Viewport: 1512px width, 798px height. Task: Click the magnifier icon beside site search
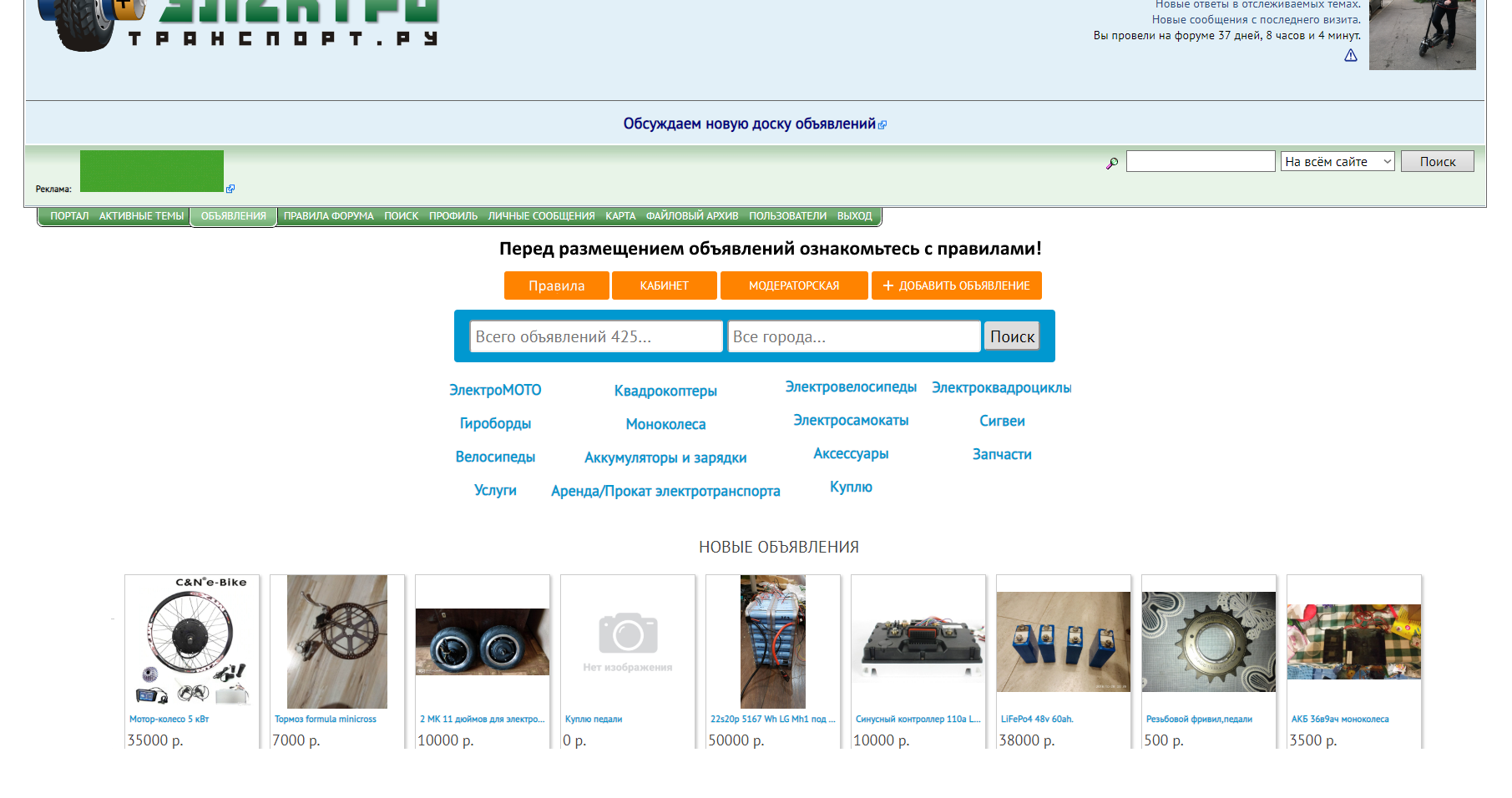tap(1111, 164)
